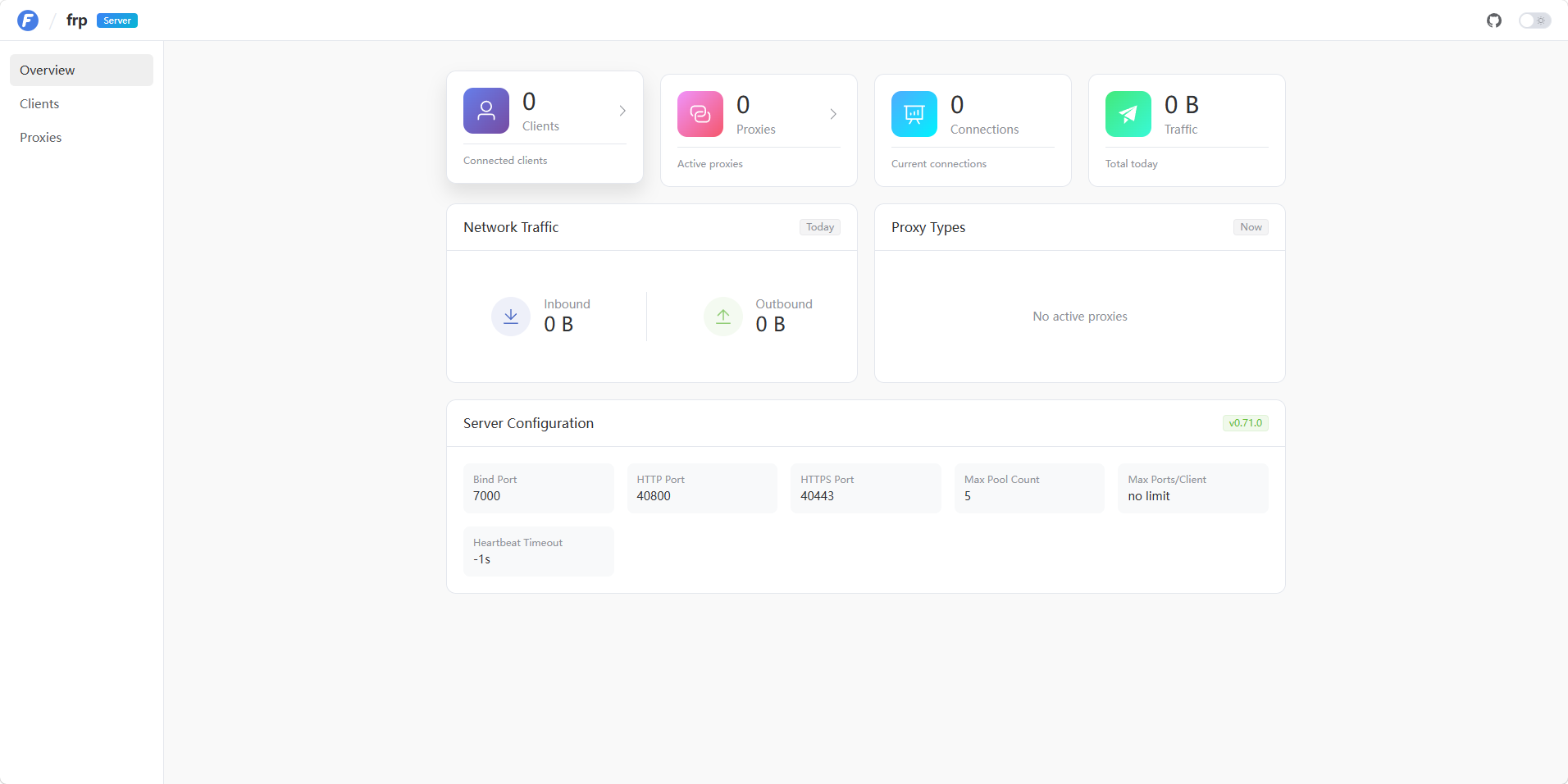Viewport: 1568px width, 784px height.
Task: Toggle the dark mode switch
Action: 1534,21
